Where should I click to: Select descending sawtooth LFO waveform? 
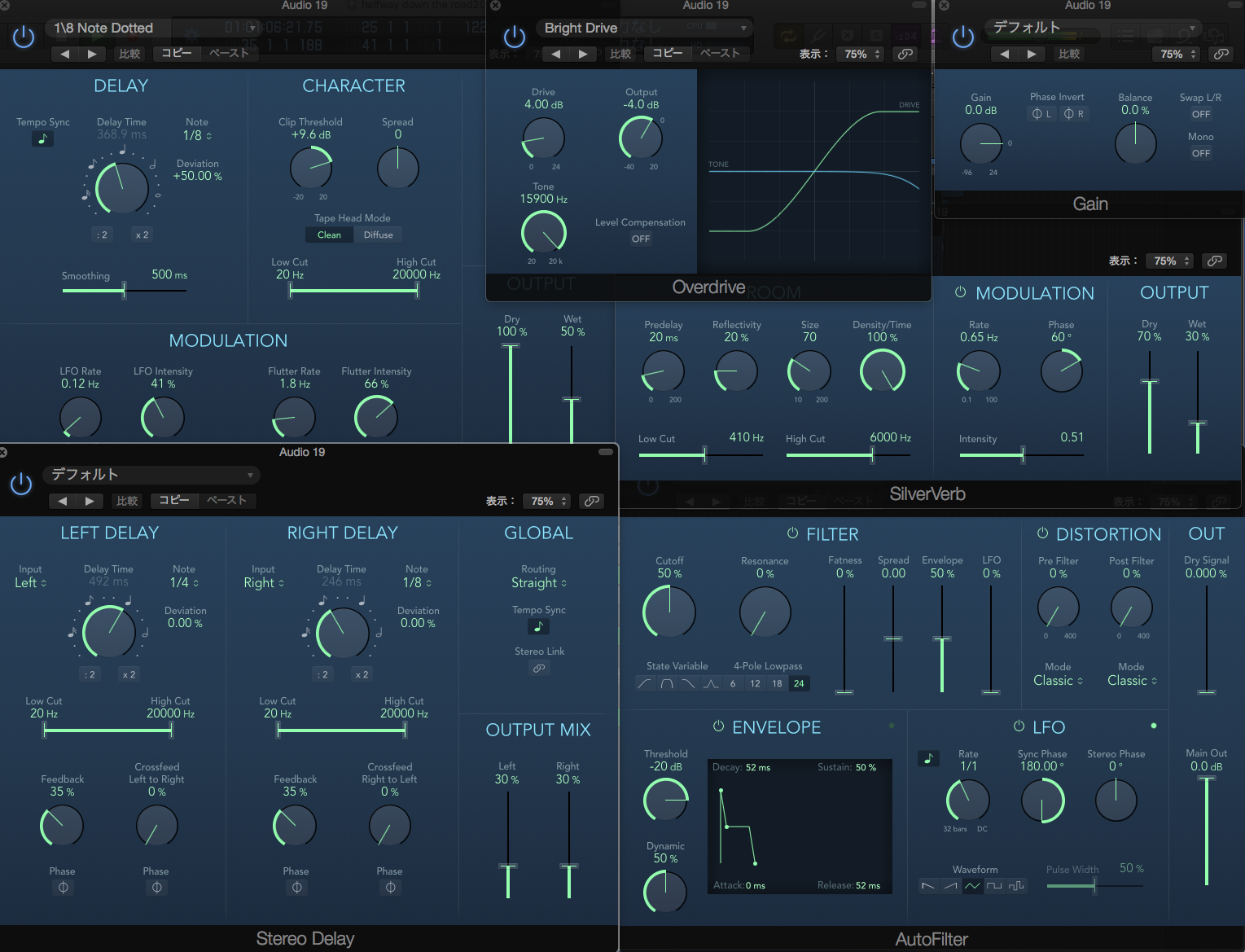[x=928, y=885]
